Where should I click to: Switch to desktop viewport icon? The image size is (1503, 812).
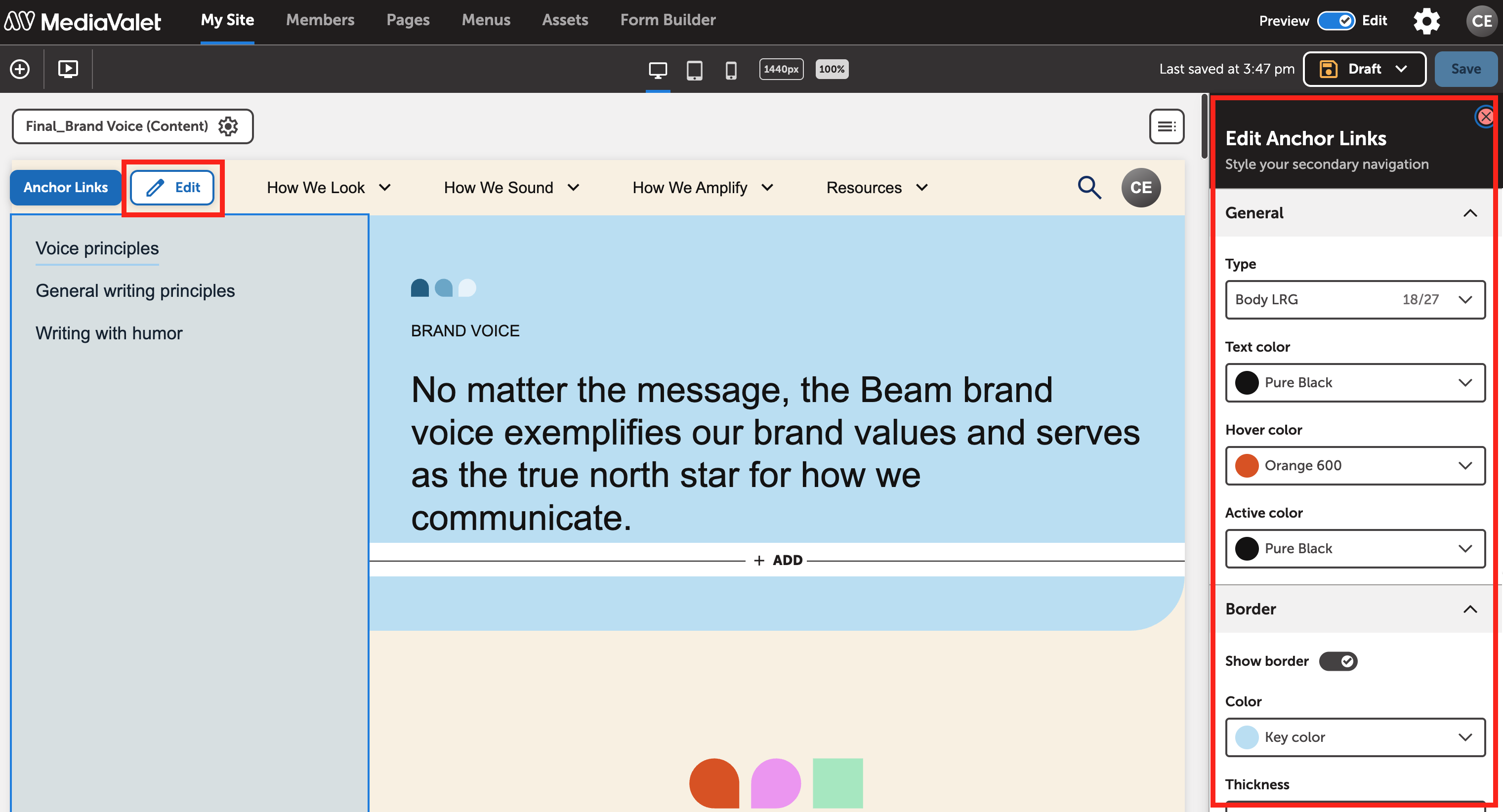(x=658, y=70)
